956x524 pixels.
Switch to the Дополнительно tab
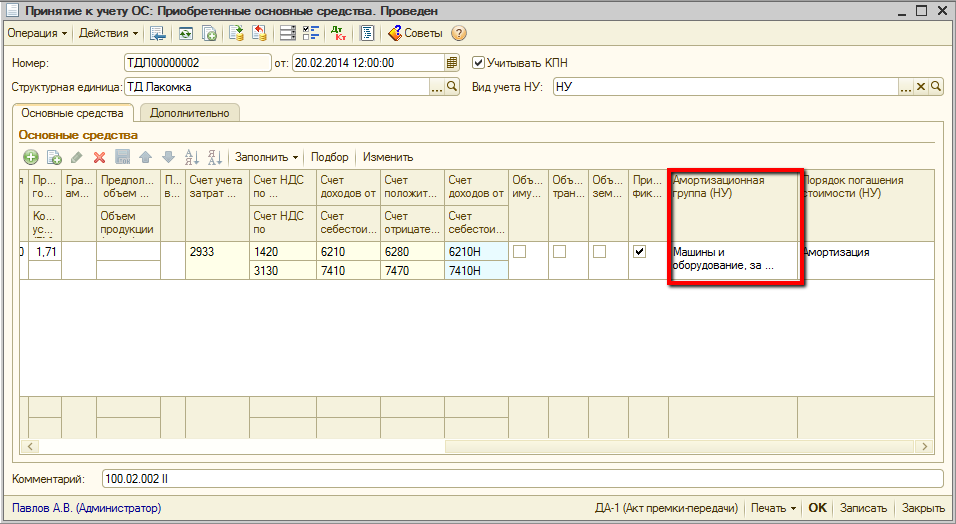(x=190, y=113)
